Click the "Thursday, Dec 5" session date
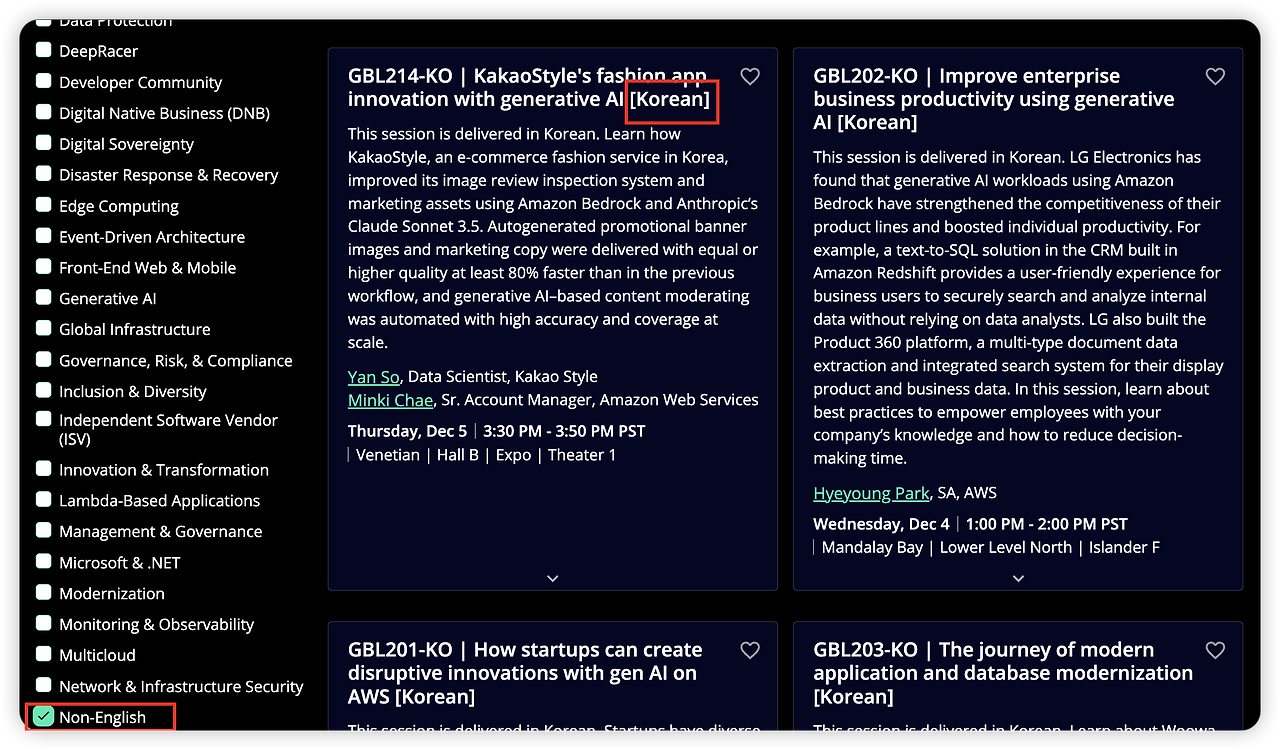Screen dimensions: 1280x750 [x=407, y=432]
